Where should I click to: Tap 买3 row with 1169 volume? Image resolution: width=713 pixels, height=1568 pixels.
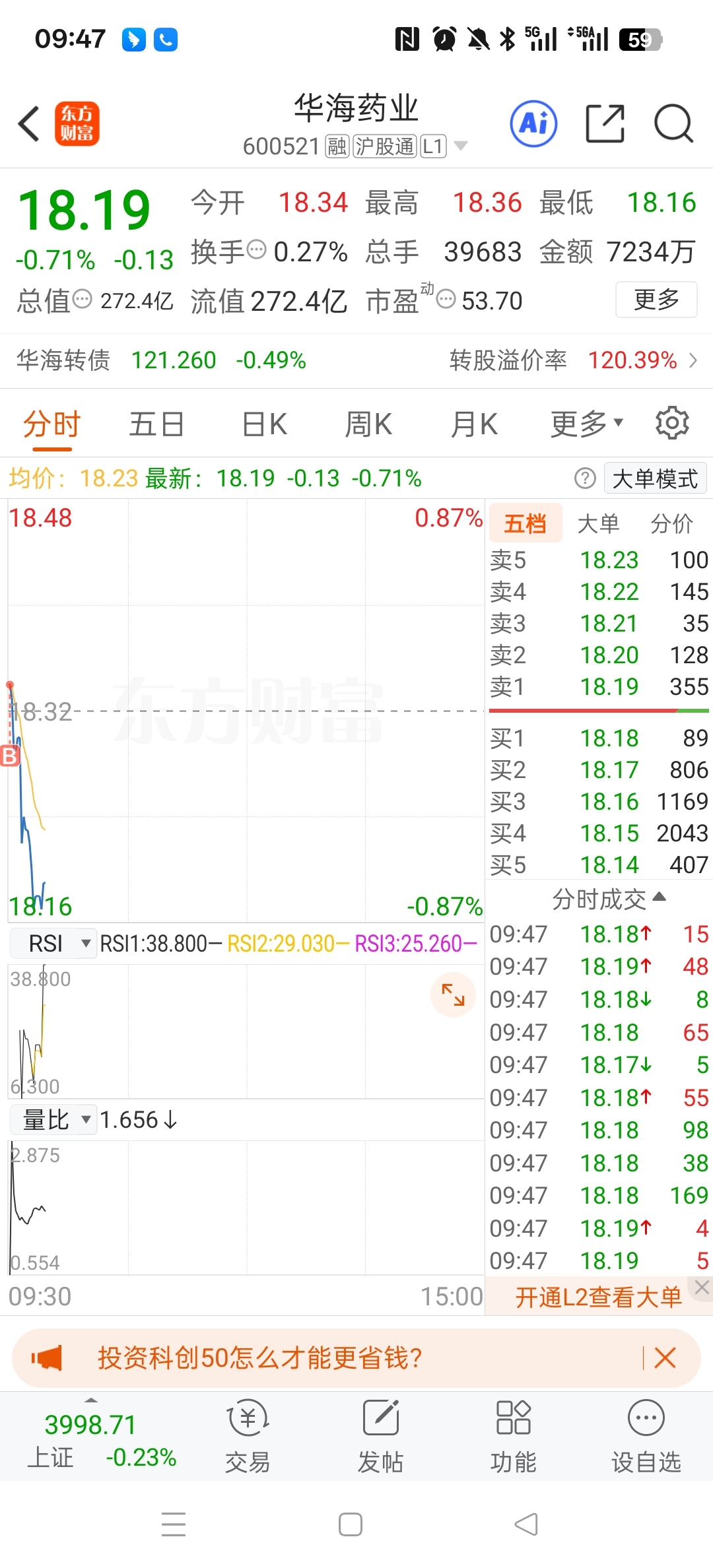click(599, 801)
